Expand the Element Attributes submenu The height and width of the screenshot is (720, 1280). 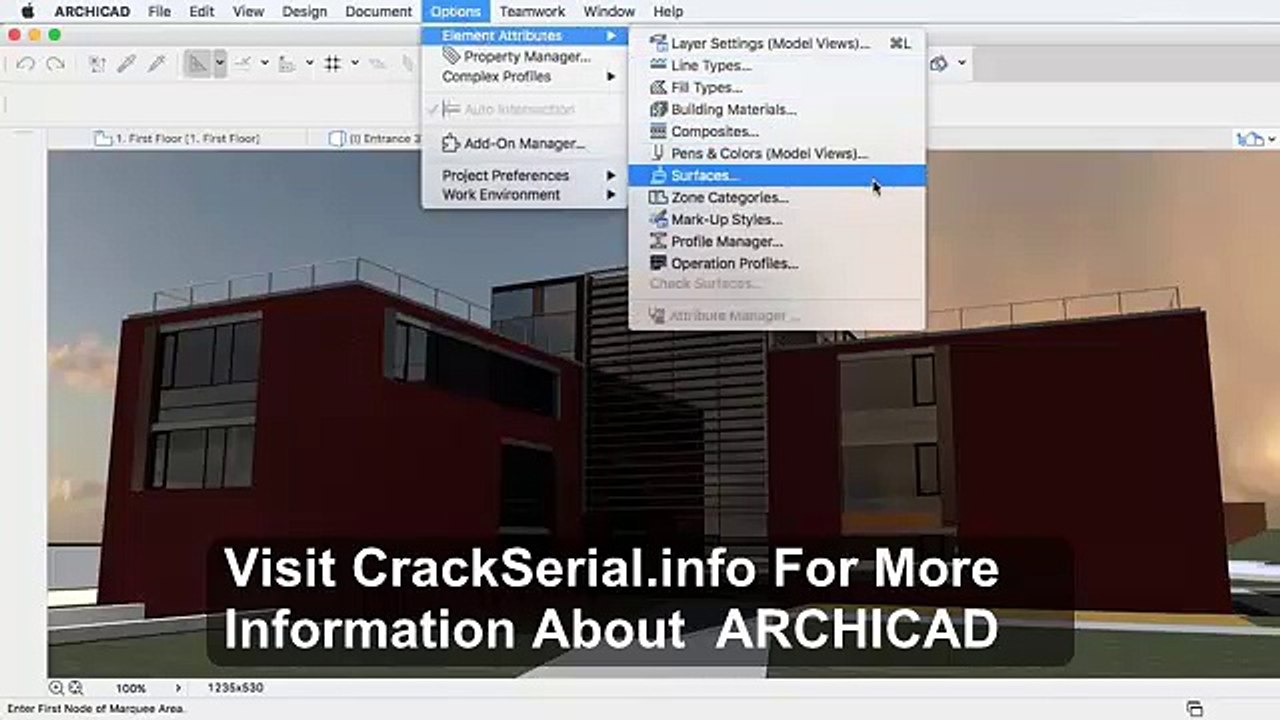coord(524,36)
